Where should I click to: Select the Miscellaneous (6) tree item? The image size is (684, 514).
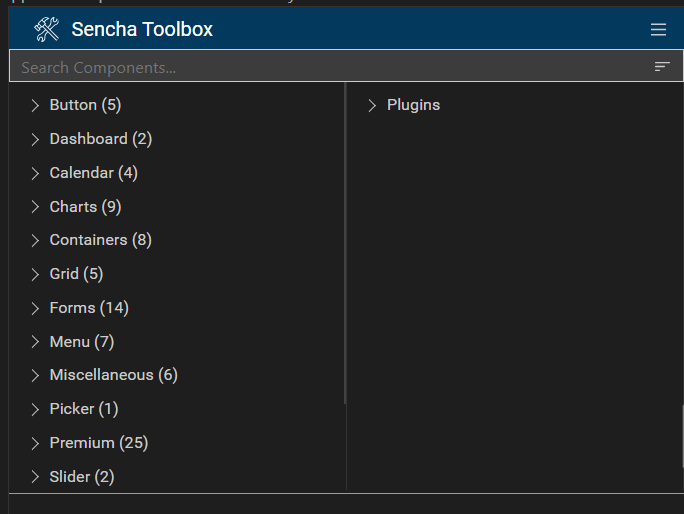coord(113,375)
